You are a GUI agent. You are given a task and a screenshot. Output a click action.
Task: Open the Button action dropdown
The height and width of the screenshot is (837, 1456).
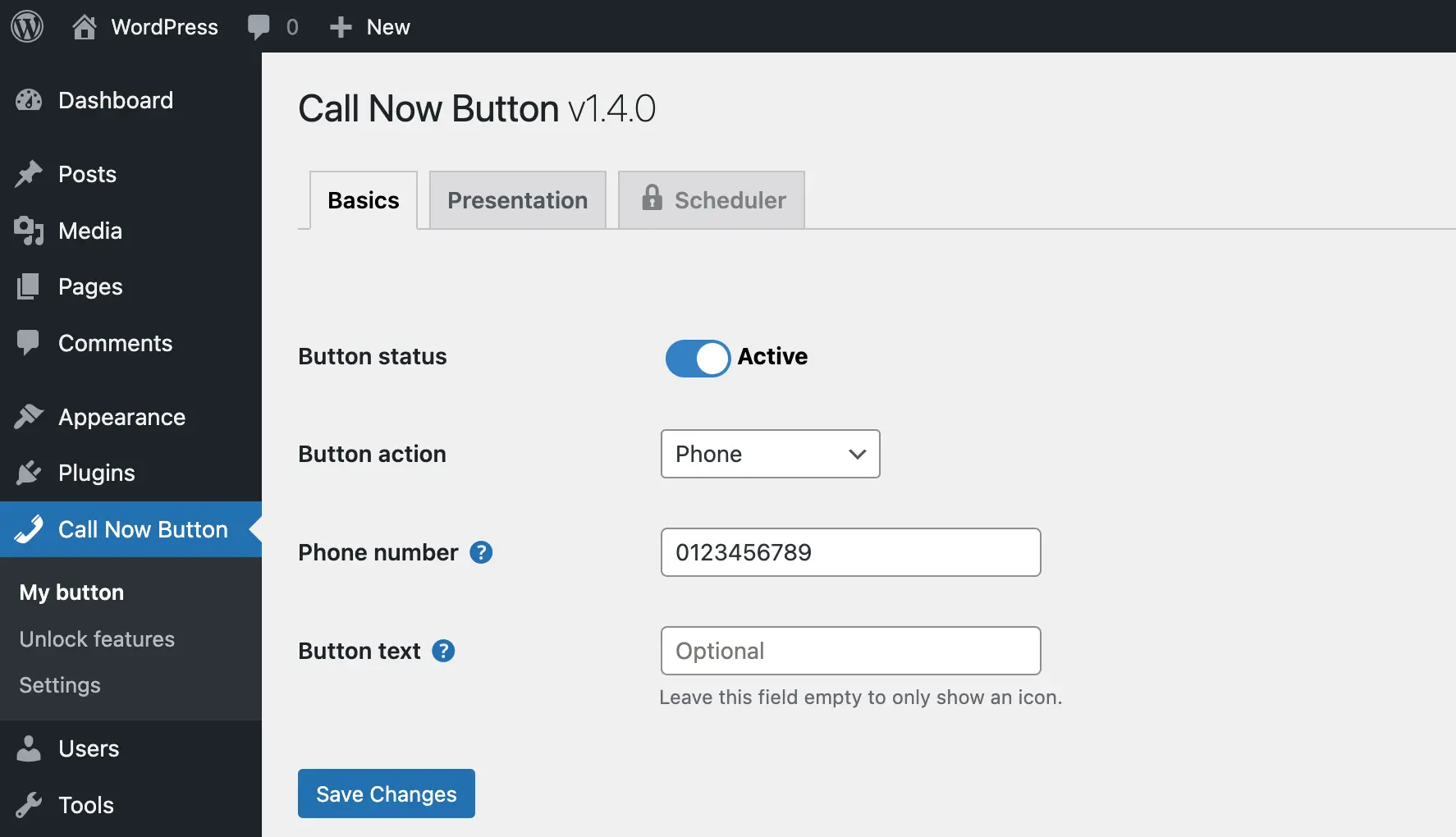[770, 454]
